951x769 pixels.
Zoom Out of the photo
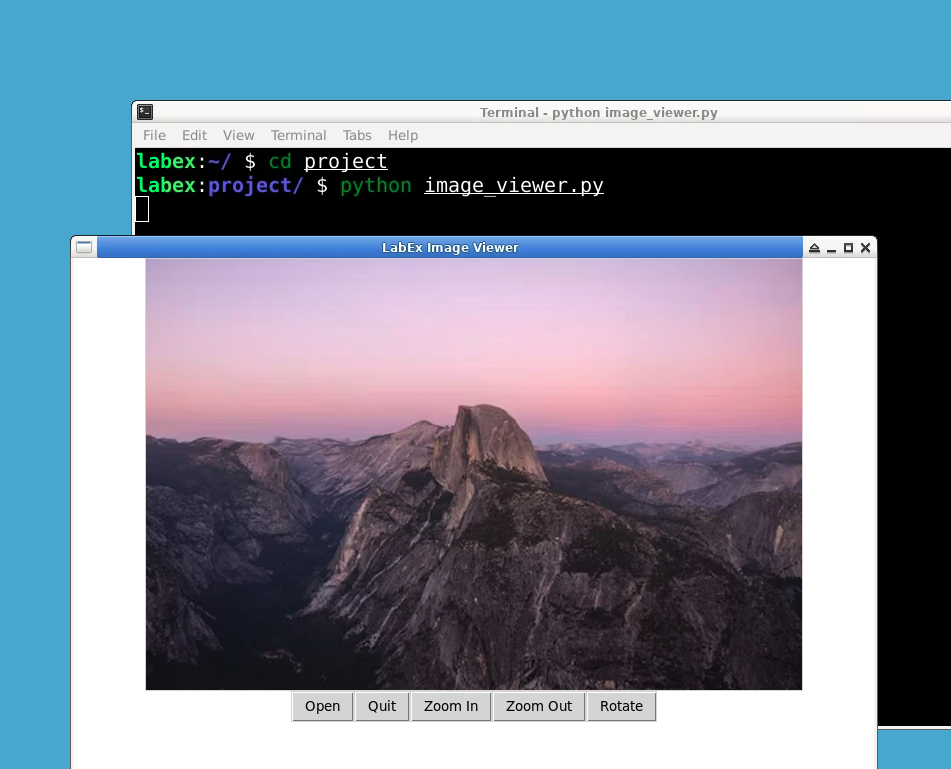coord(539,706)
